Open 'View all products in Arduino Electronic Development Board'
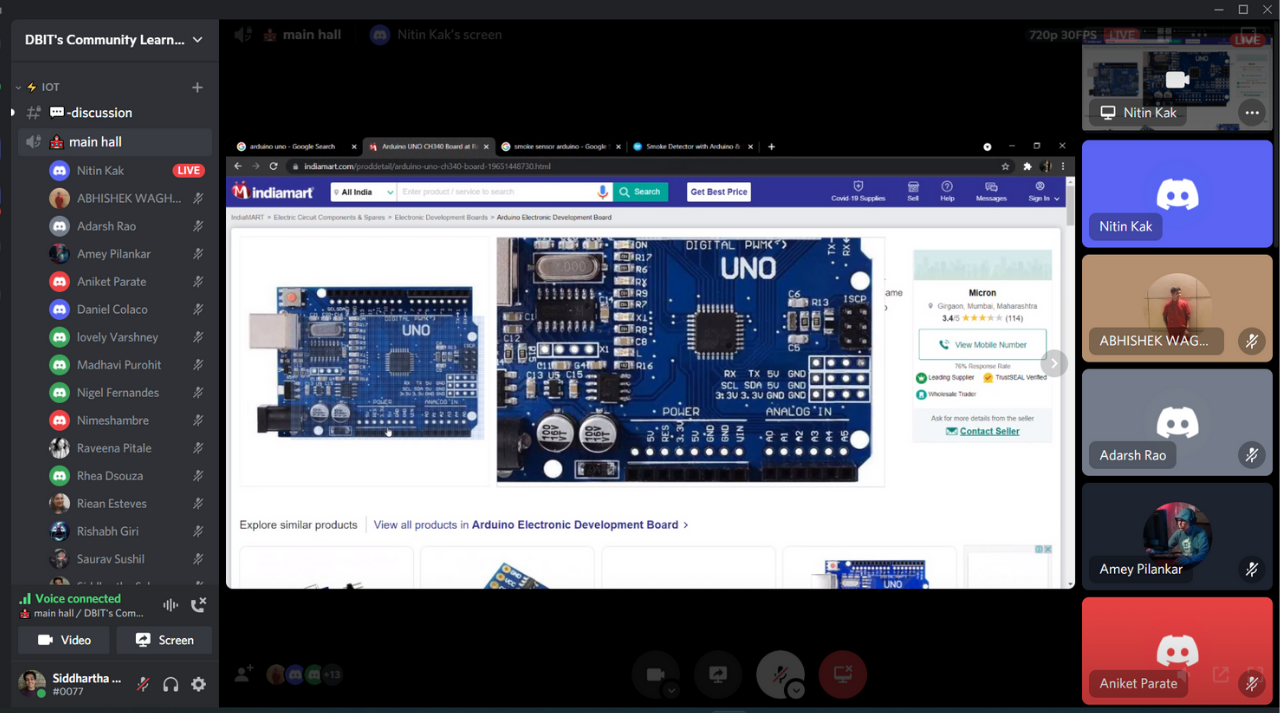The image size is (1280, 720). click(x=531, y=525)
